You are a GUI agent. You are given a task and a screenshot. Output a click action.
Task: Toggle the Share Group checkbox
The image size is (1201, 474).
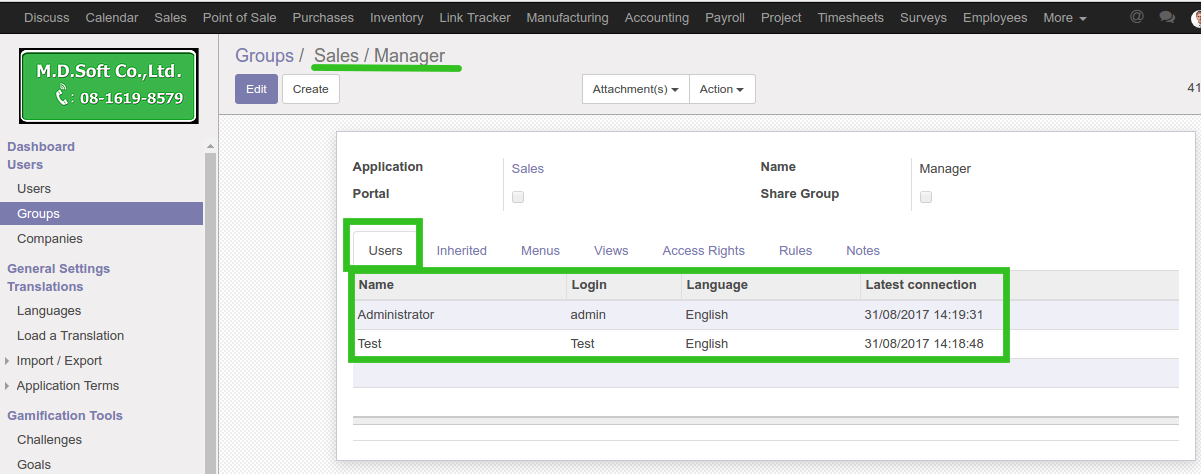[x=926, y=197]
